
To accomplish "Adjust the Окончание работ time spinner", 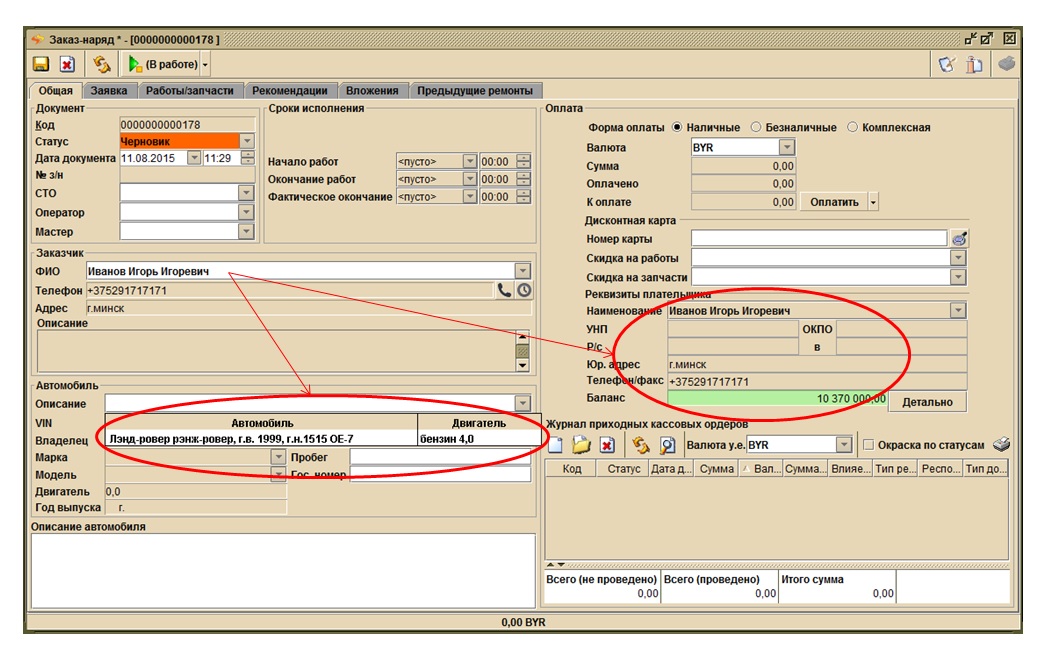I will 524,179.
